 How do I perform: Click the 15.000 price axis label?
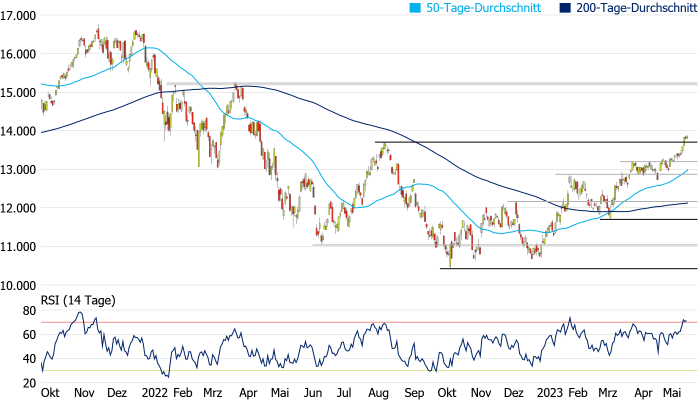click(18, 93)
